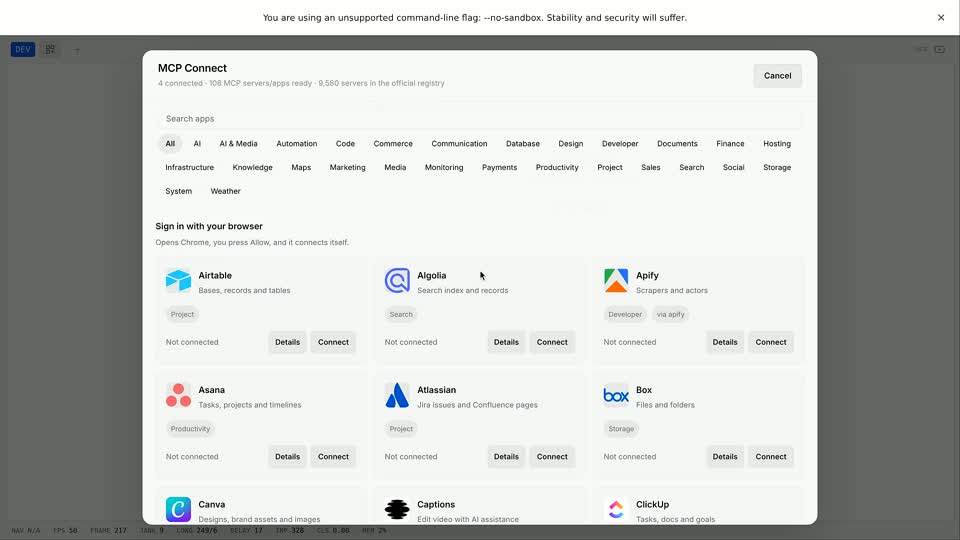Filter by Media category
960x540 pixels.
(396, 168)
